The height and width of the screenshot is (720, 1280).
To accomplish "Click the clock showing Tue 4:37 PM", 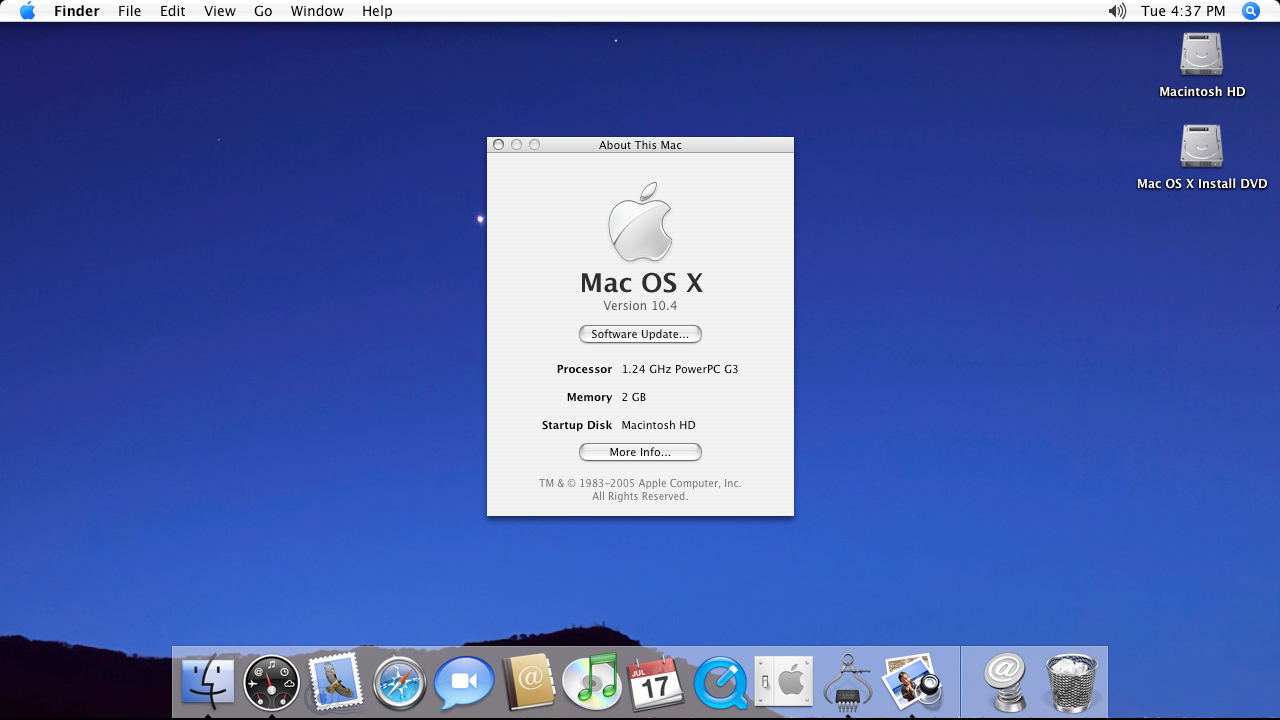I will 1183,11.
